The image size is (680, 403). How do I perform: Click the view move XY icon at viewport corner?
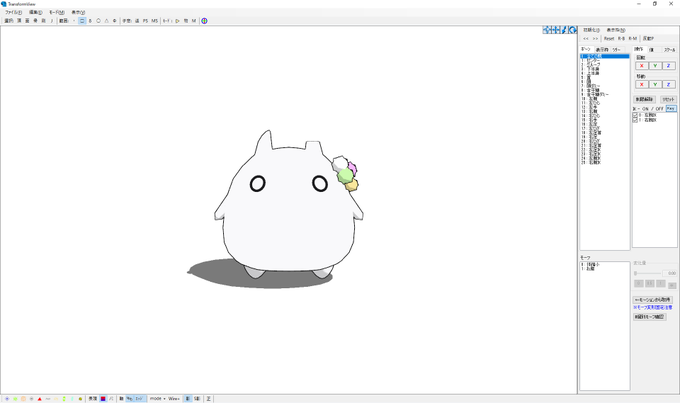tap(546, 29)
